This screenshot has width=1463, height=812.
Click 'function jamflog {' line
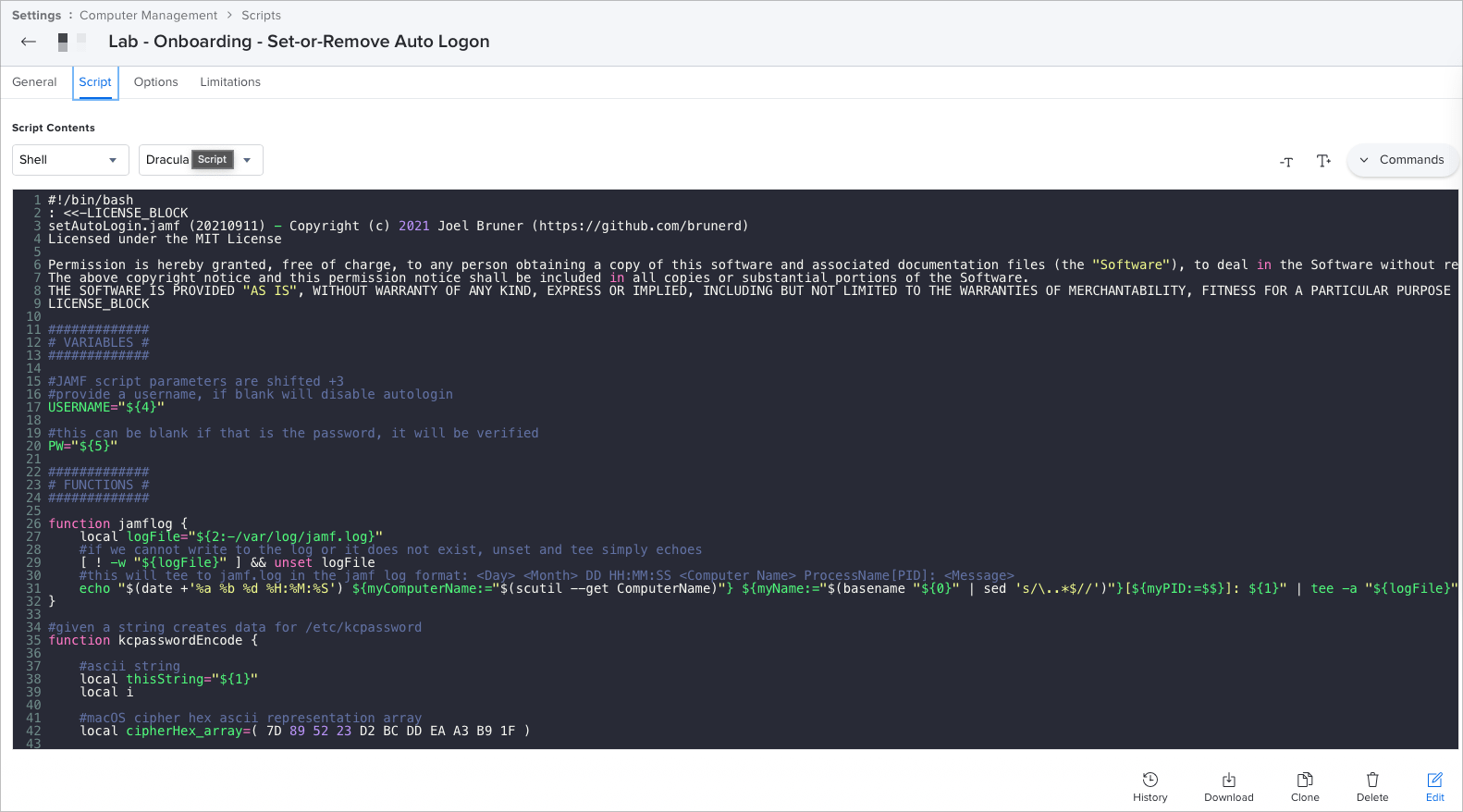click(117, 523)
